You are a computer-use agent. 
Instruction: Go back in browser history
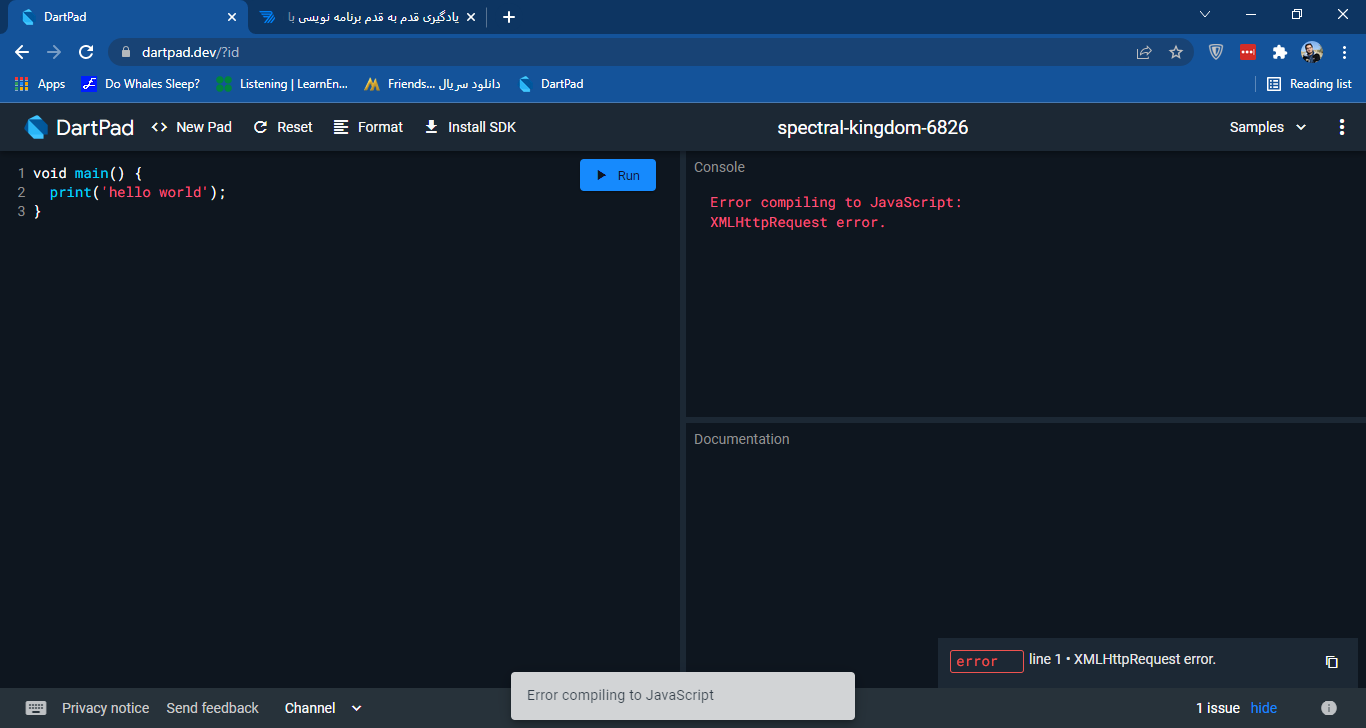(22, 52)
